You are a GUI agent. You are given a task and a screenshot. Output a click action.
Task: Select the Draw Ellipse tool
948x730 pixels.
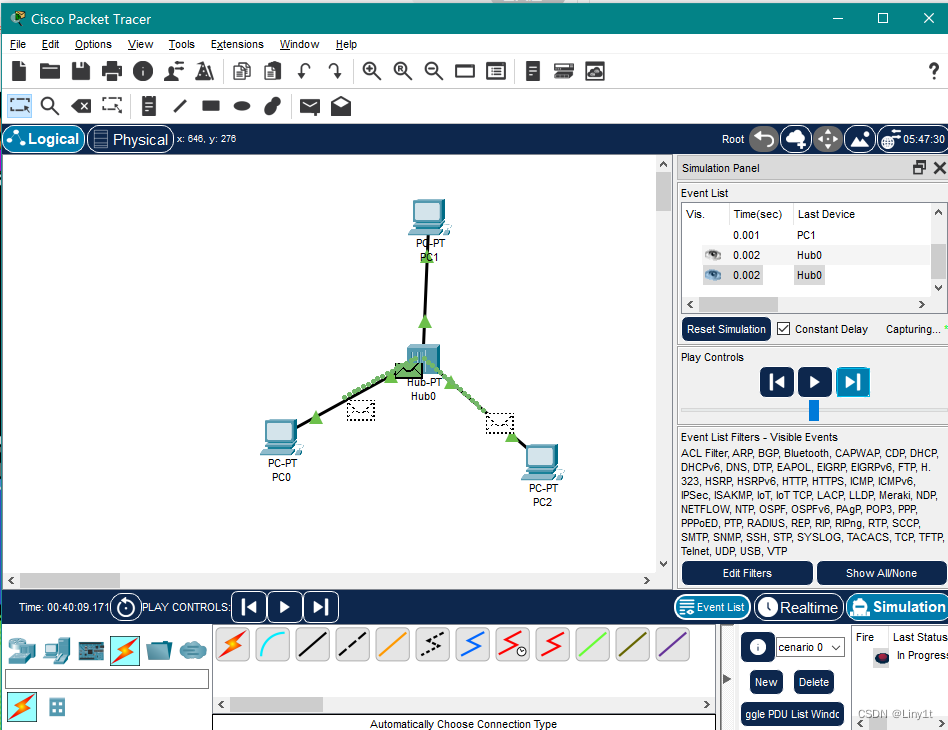click(242, 106)
